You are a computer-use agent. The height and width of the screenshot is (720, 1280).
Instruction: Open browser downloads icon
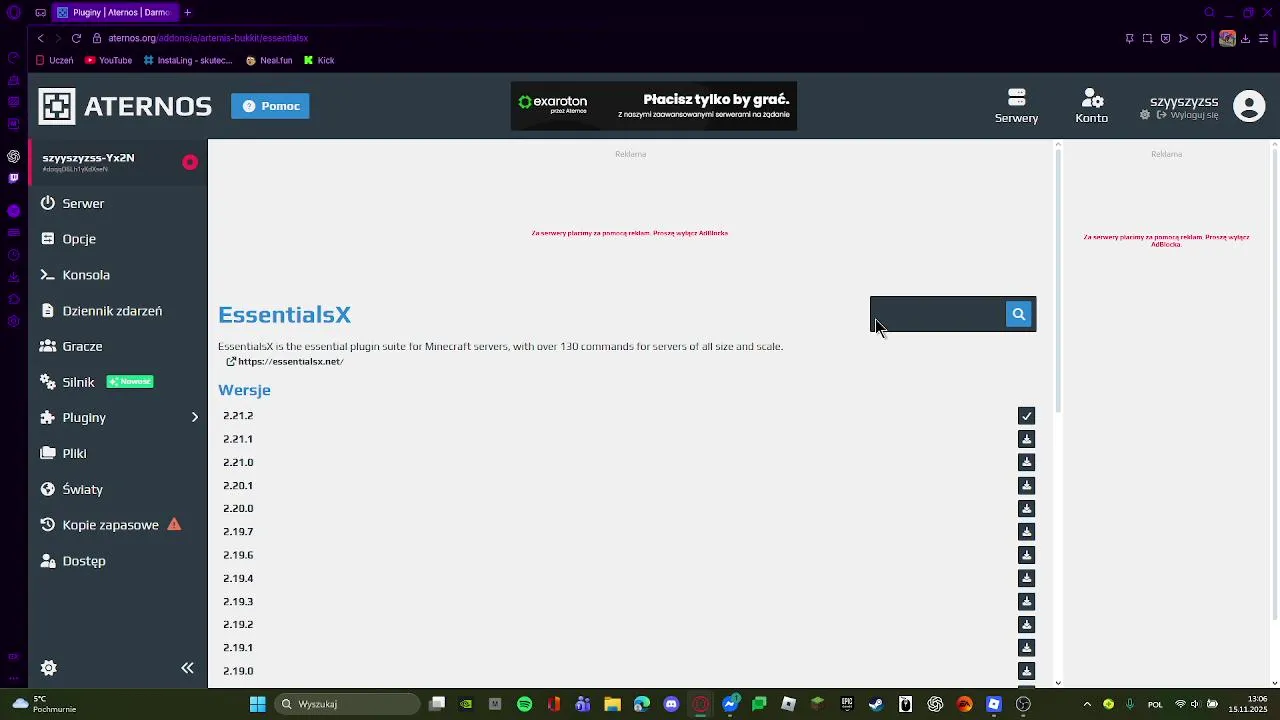1245,38
